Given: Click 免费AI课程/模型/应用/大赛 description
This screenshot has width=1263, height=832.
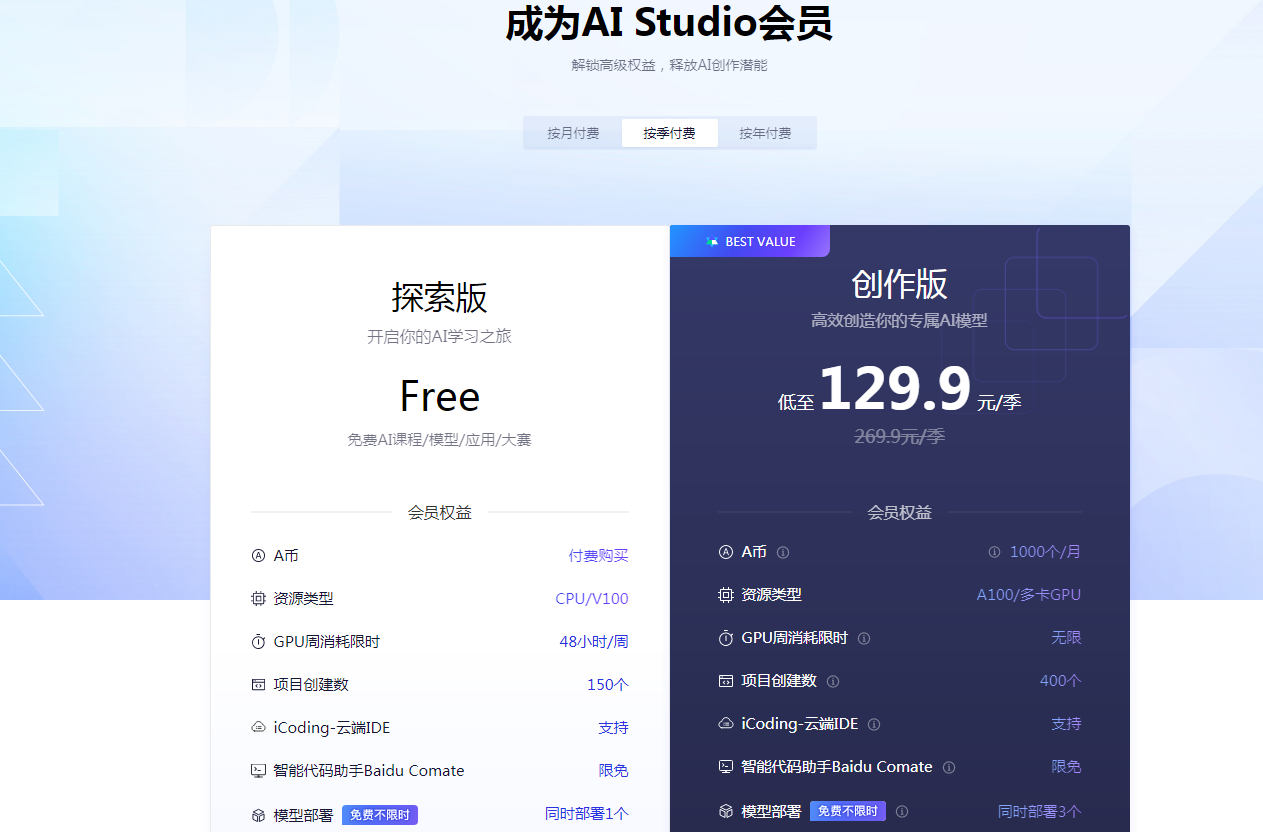Looking at the screenshot, I should 440,440.
